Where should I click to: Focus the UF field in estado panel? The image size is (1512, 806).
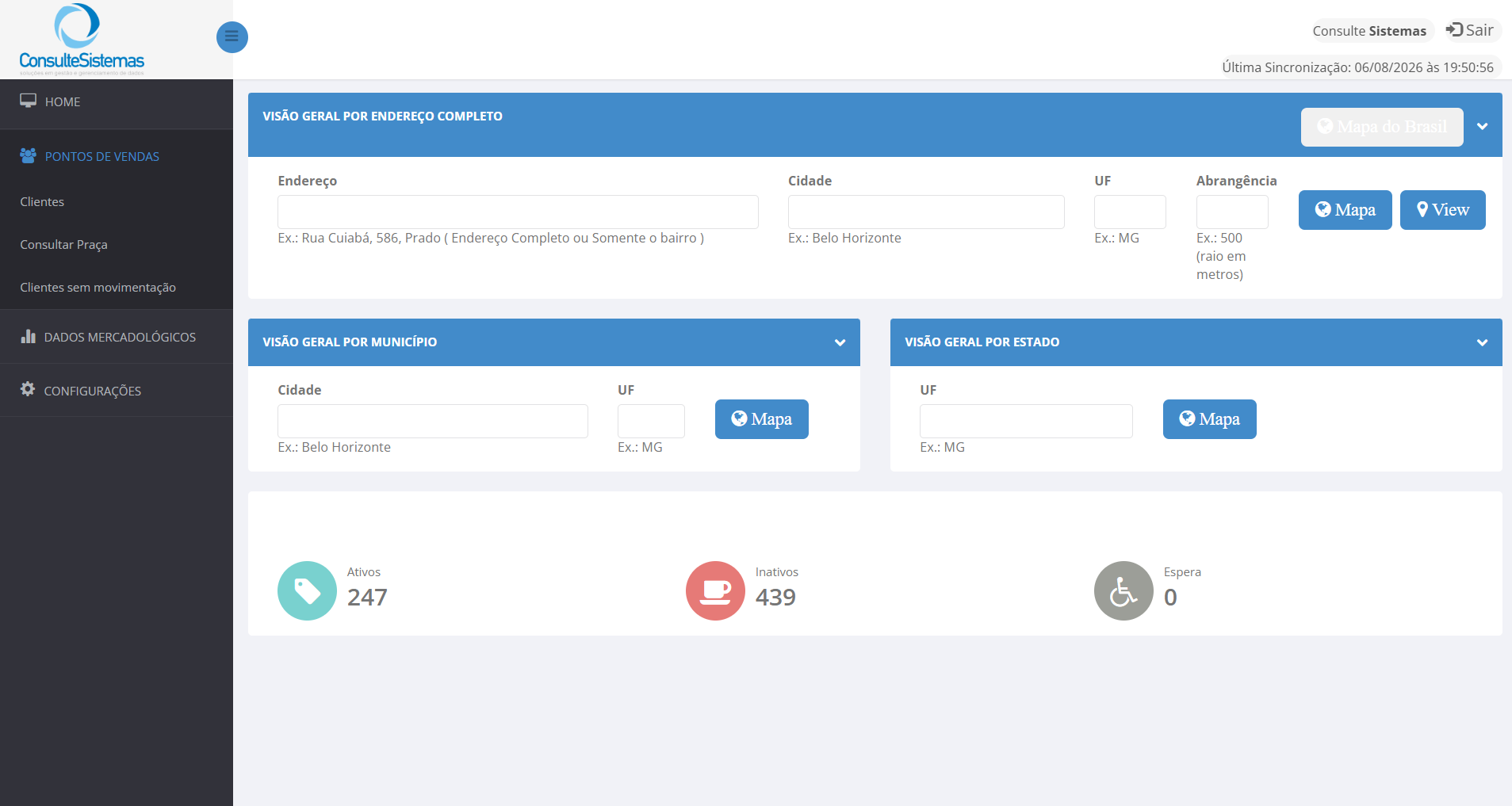(1026, 421)
